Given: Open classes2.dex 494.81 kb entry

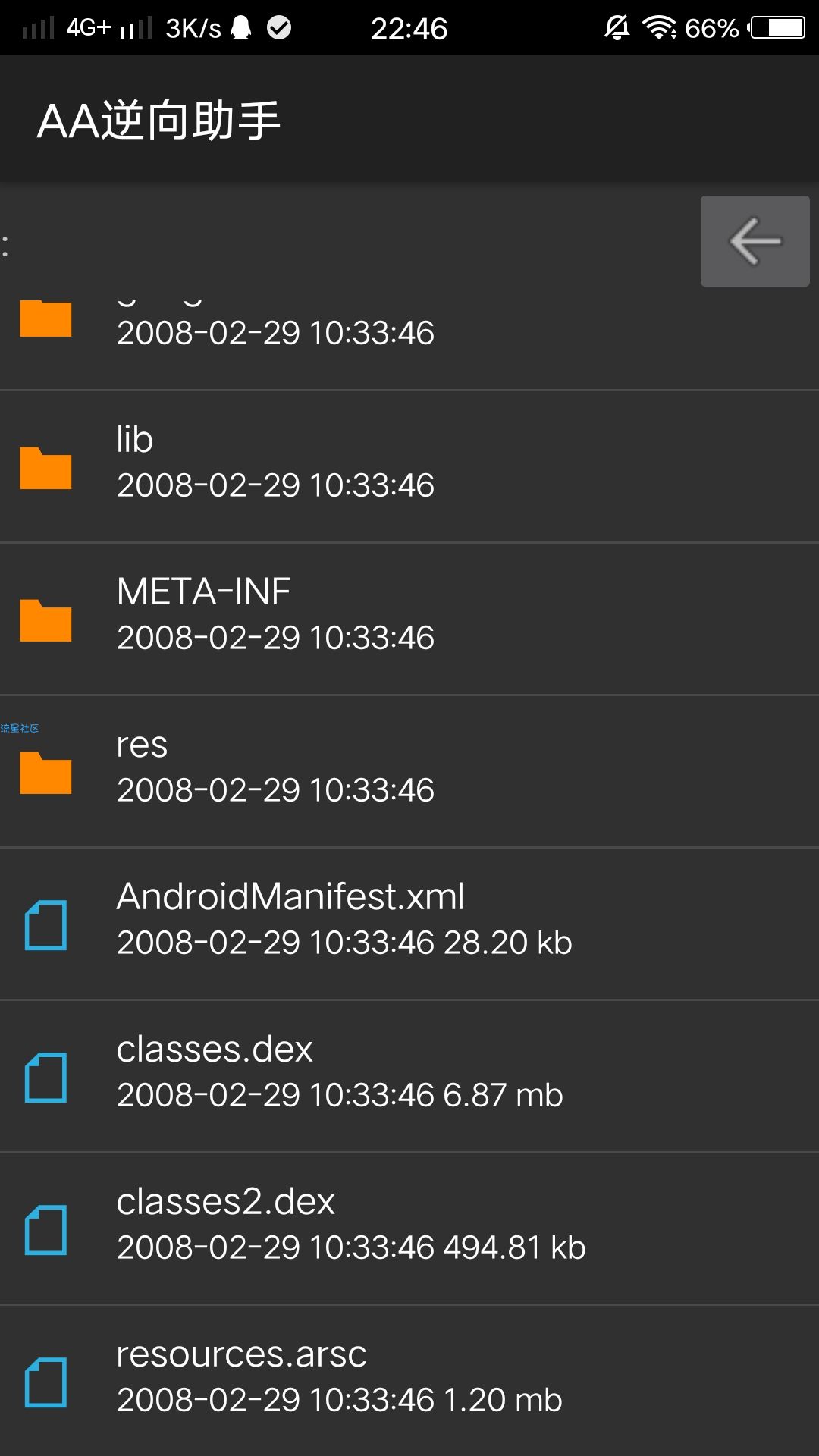Looking at the screenshot, I should (x=409, y=1228).
